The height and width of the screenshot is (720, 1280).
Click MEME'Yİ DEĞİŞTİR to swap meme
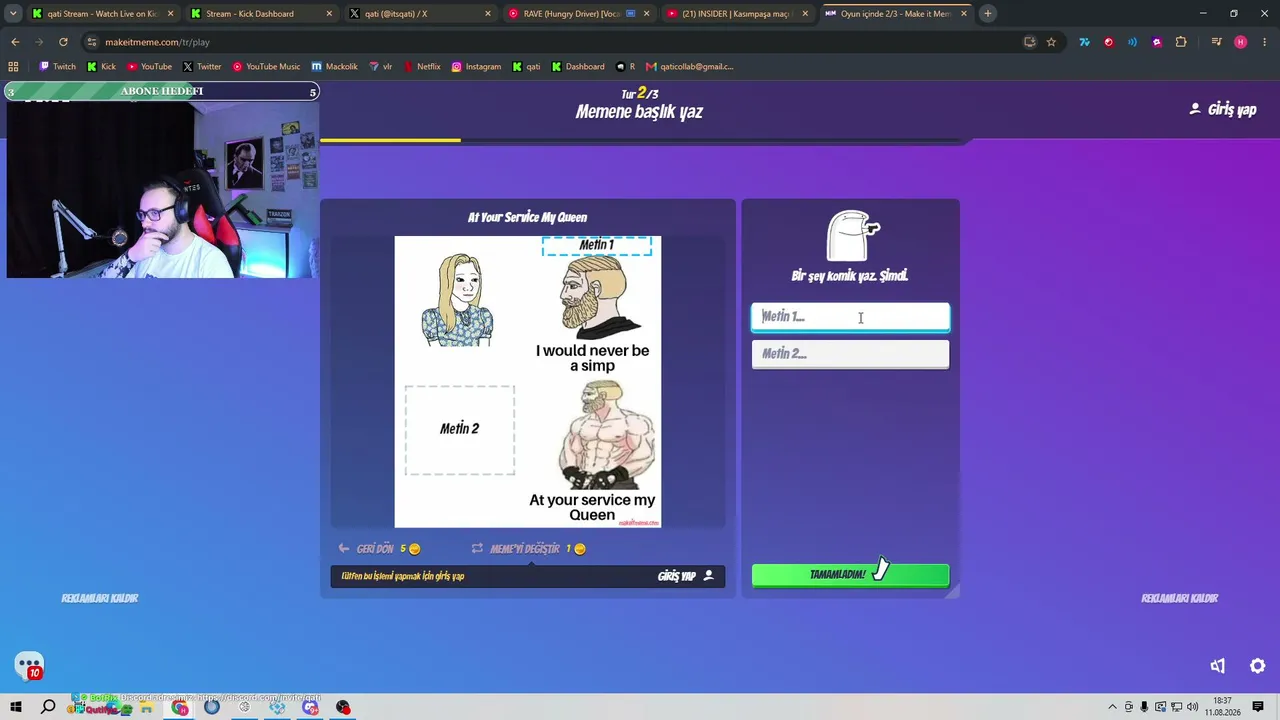[528, 549]
